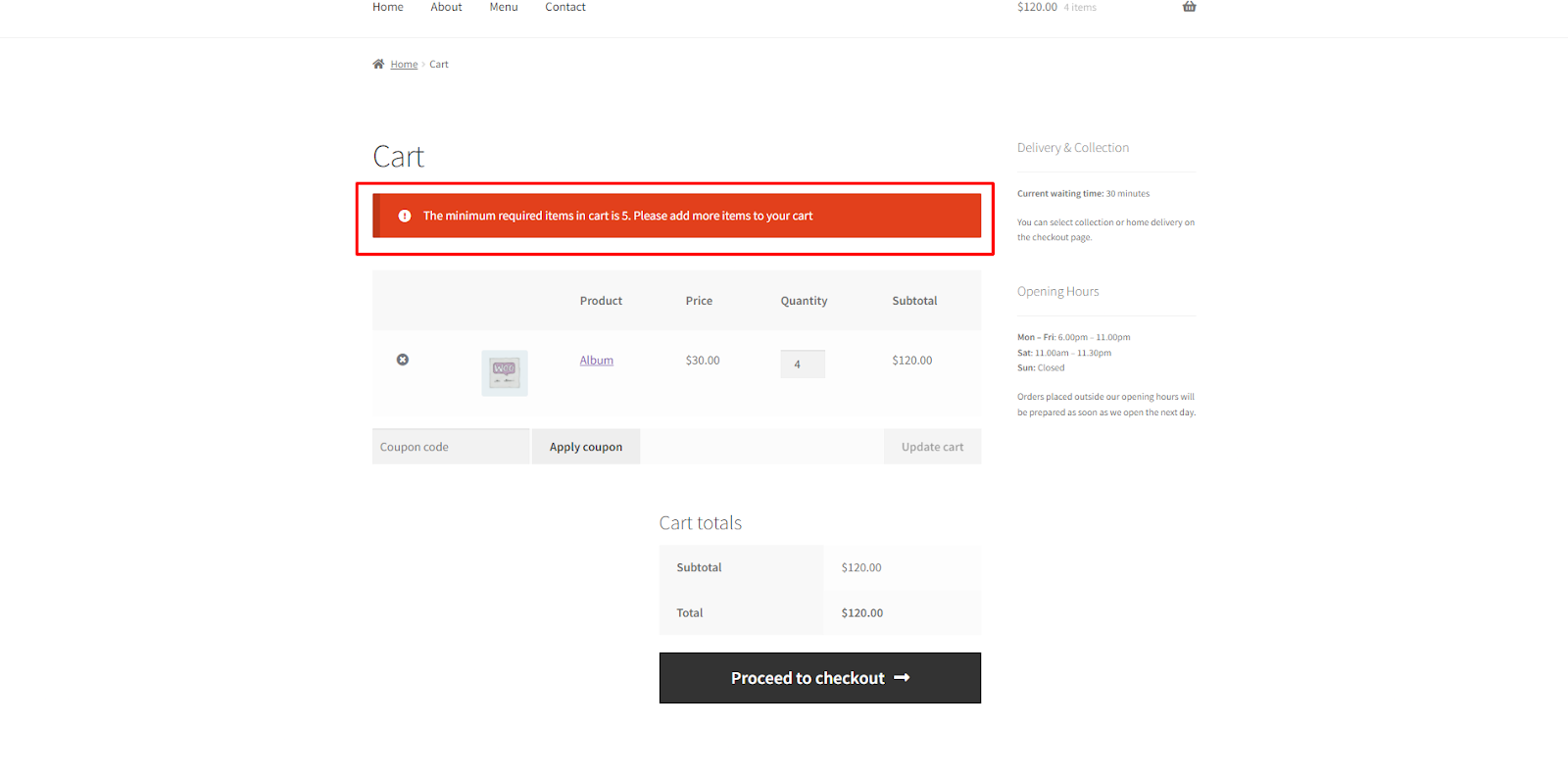Click the $30.00 price cell
Screen dimensions: 1568x773
(x=703, y=361)
